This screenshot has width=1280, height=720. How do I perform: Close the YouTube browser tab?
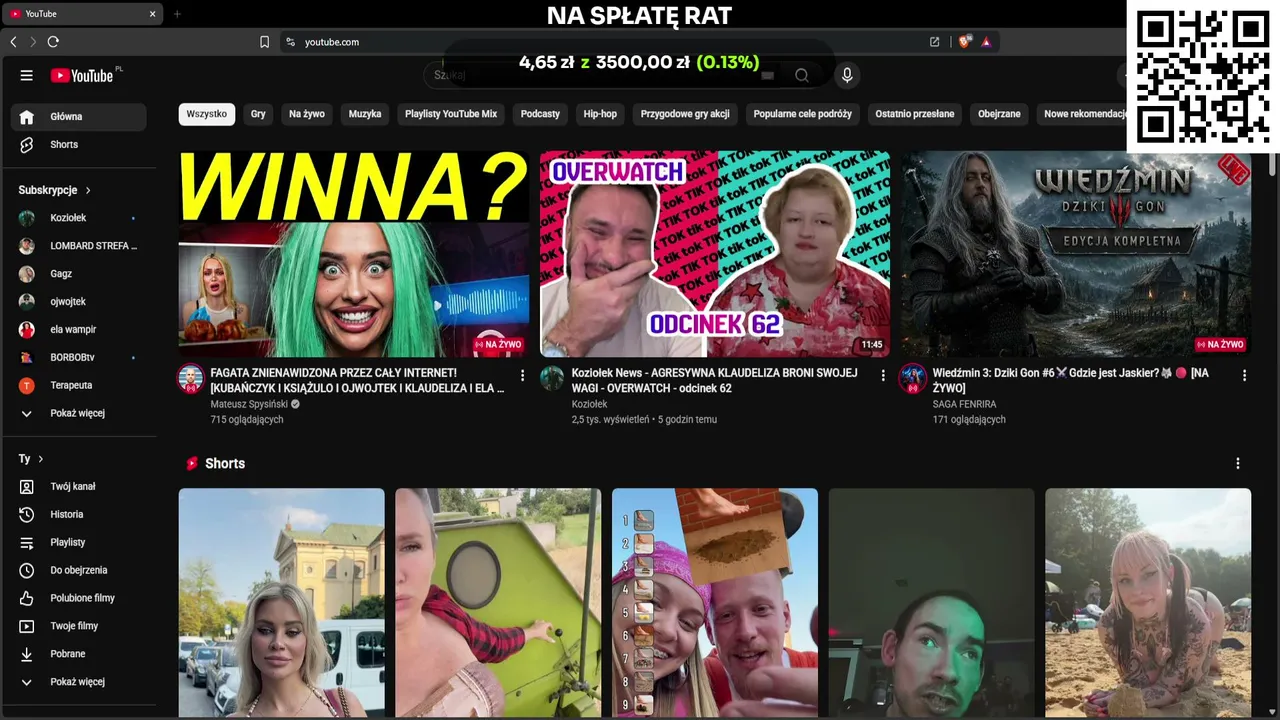pyautogui.click(x=153, y=14)
